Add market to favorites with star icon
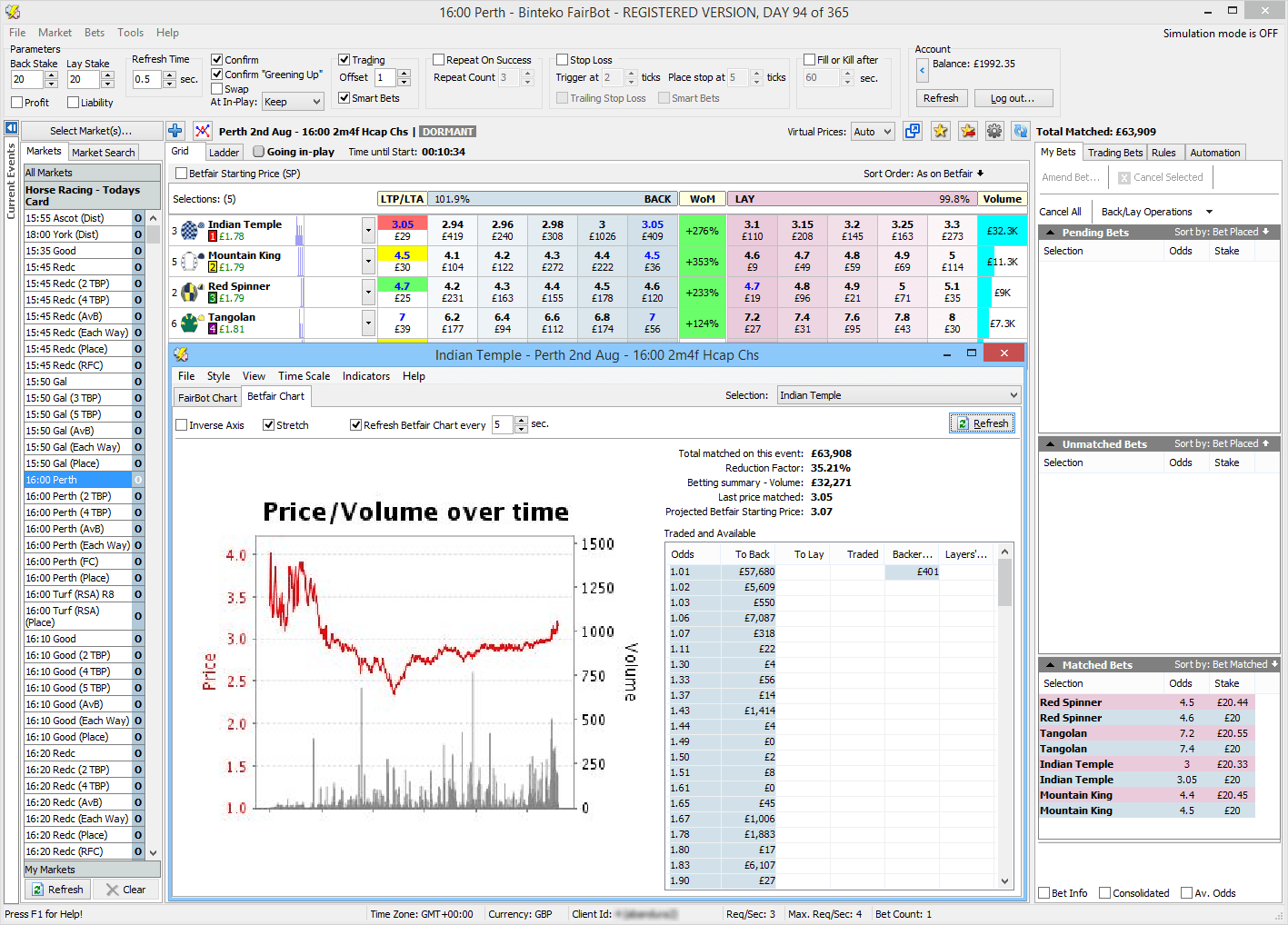The height and width of the screenshot is (925, 1288). coord(940,131)
